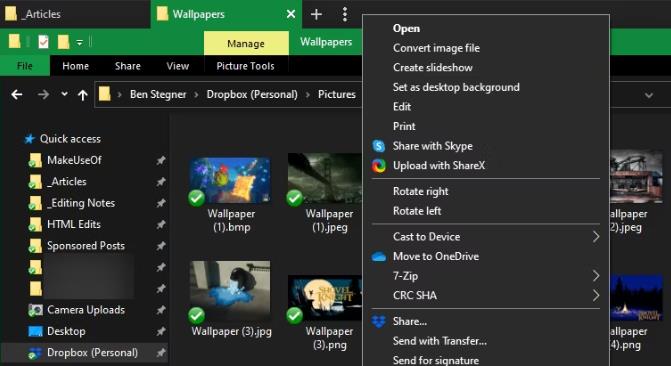The height and width of the screenshot is (366, 671).
Task: Click the ShareX icon in context menu
Action: point(379,166)
